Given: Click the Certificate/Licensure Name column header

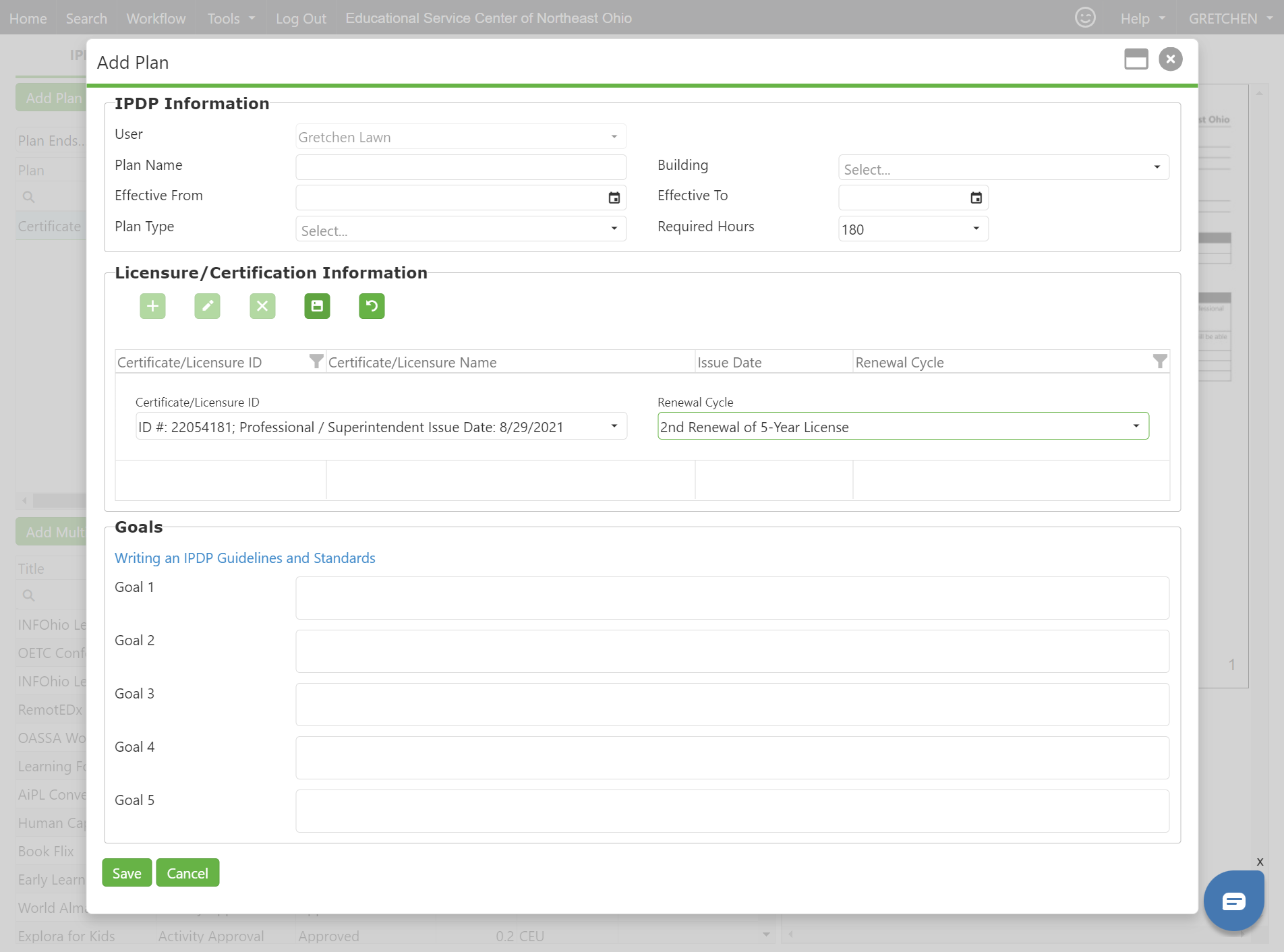Looking at the screenshot, I should (510, 362).
